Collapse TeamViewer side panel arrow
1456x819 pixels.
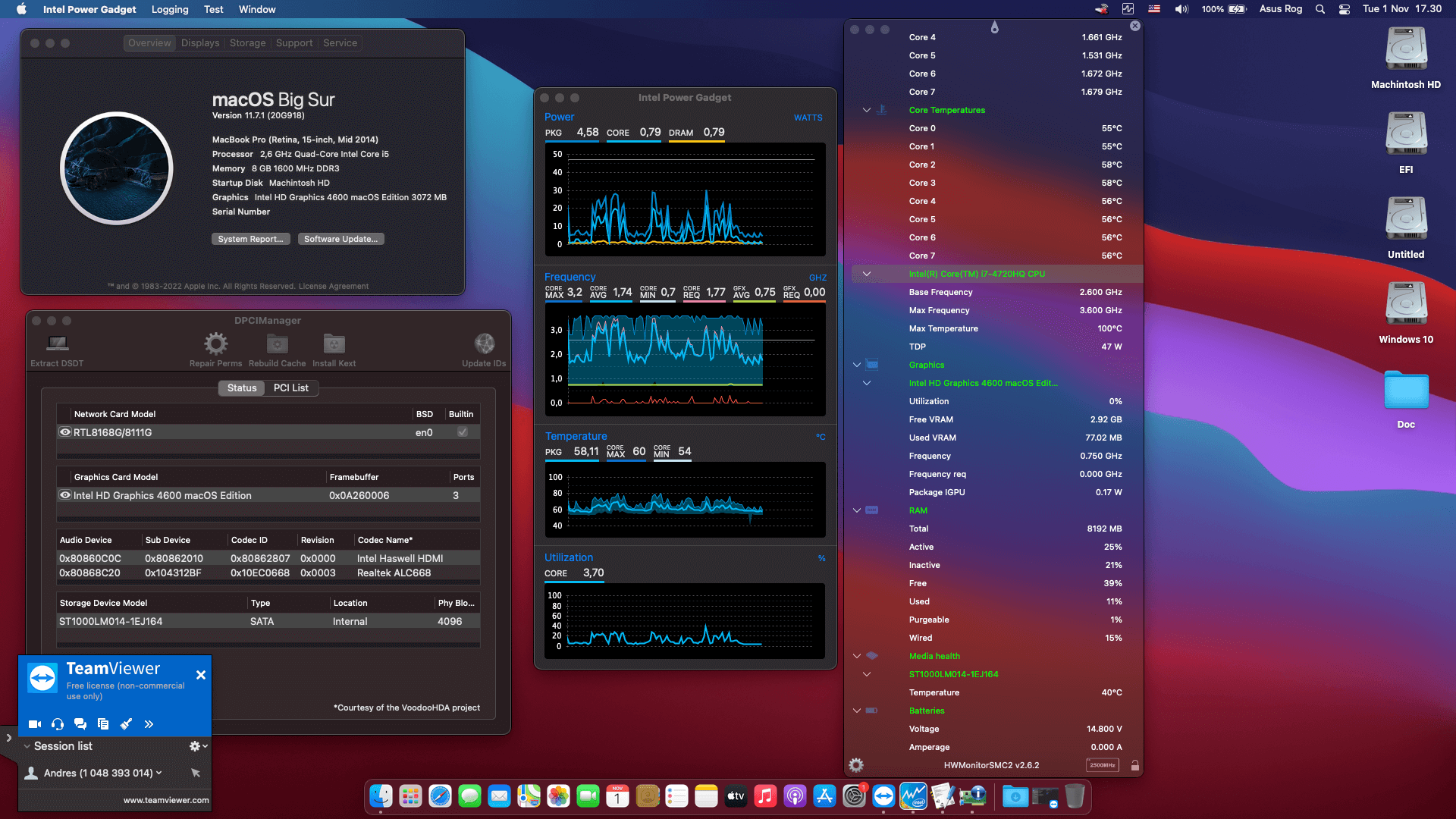[x=8, y=737]
